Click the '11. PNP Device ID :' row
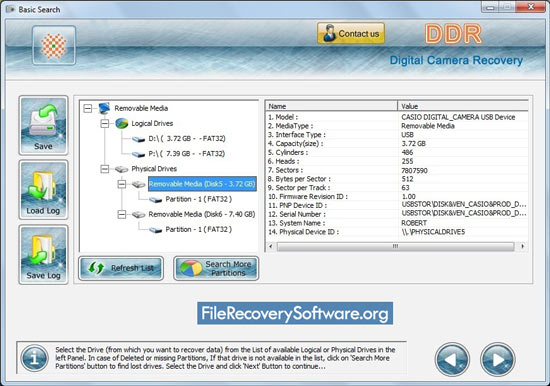The image size is (550, 386). point(397,205)
